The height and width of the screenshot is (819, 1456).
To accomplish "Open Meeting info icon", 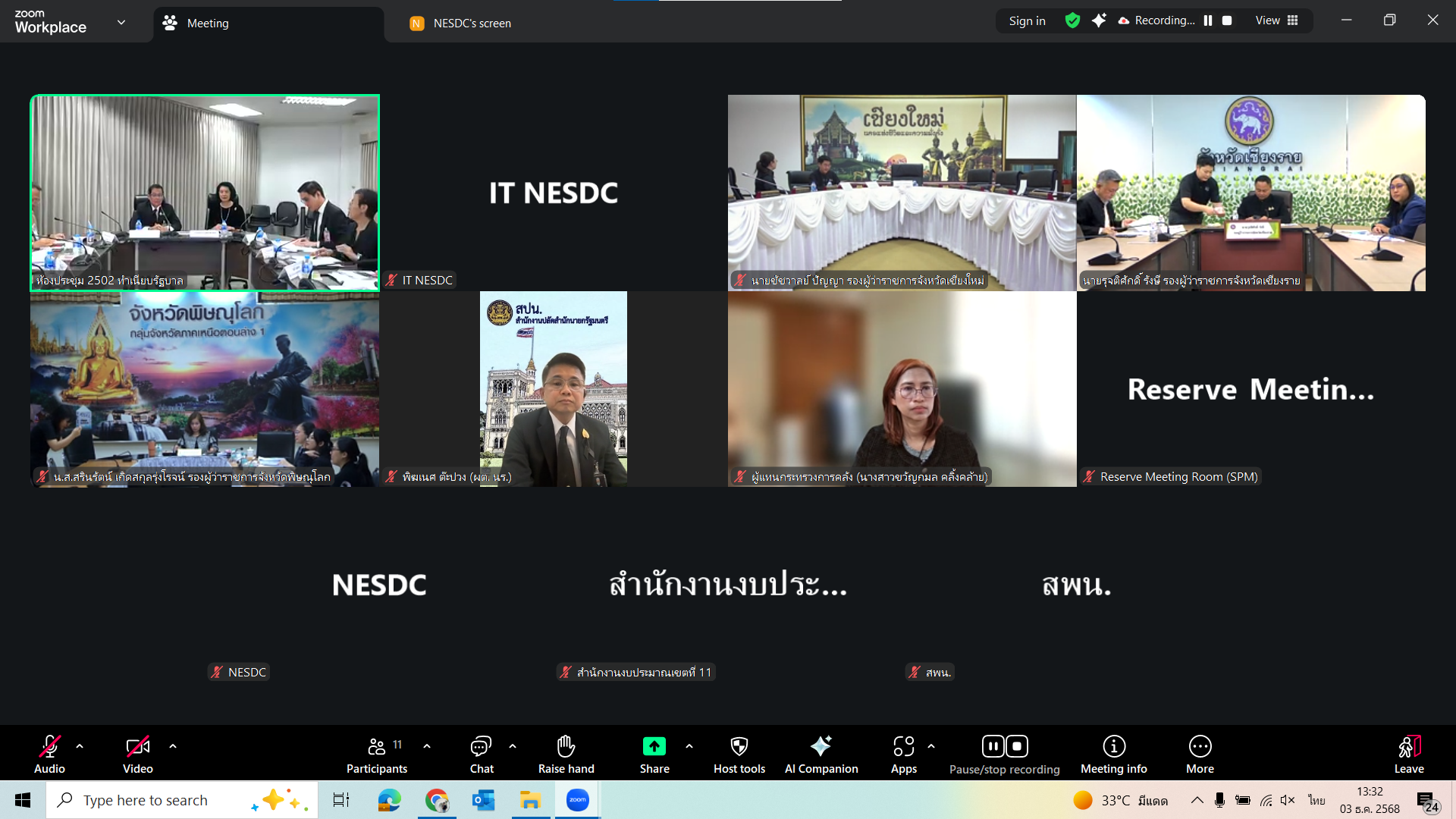I will click(x=1113, y=747).
